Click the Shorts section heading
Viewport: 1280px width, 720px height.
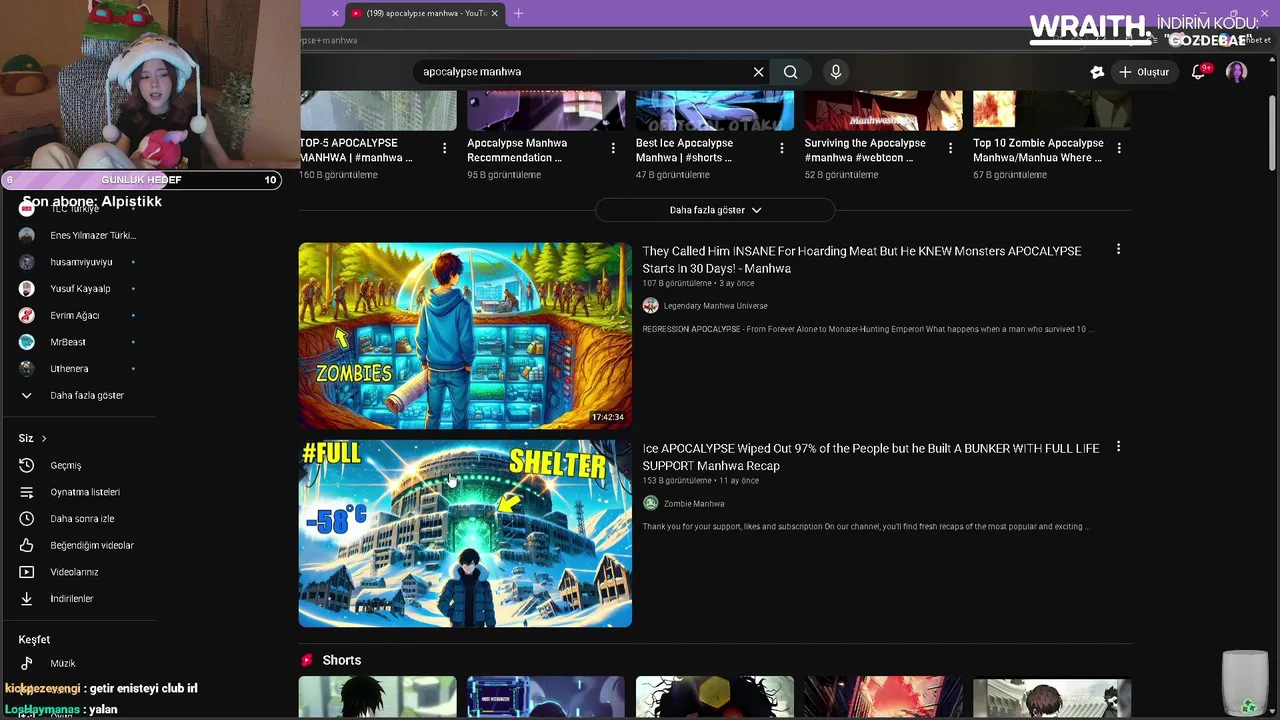pos(342,660)
